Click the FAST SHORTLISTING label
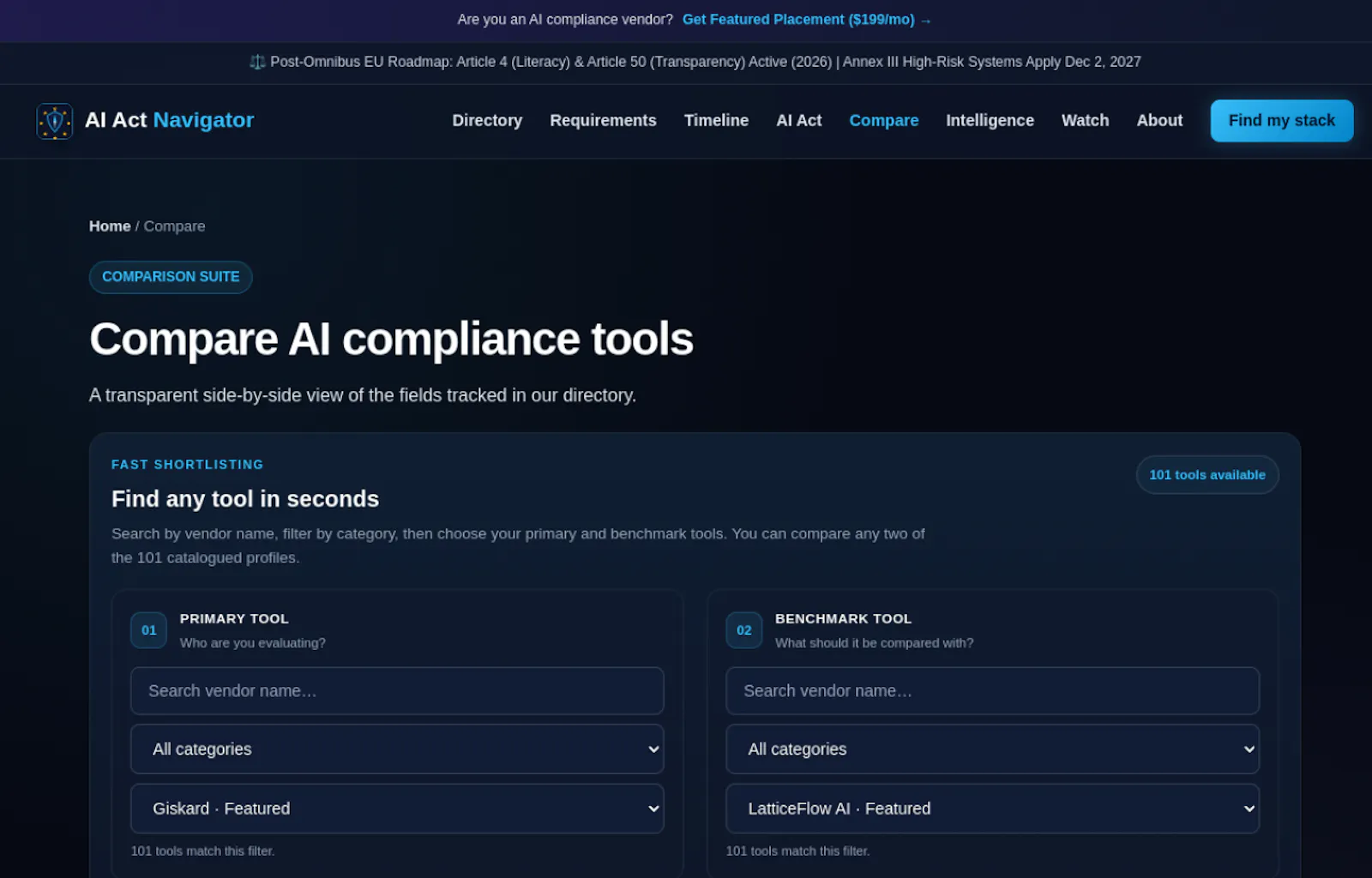1372x878 pixels. coord(187,465)
